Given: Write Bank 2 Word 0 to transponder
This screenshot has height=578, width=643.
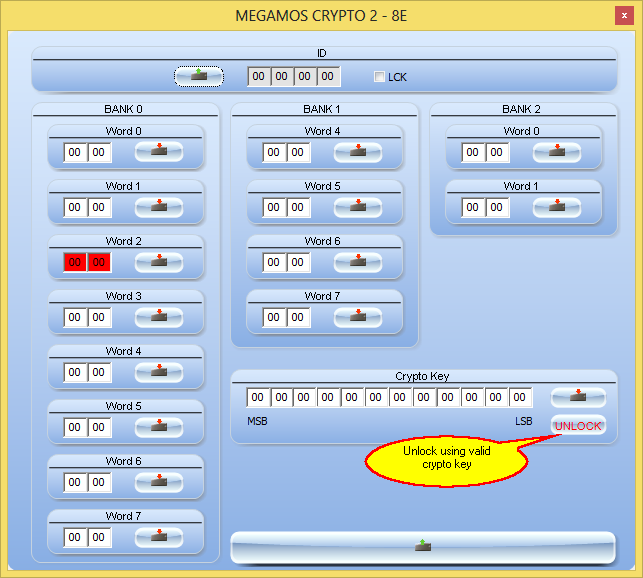Looking at the screenshot, I should (x=556, y=152).
